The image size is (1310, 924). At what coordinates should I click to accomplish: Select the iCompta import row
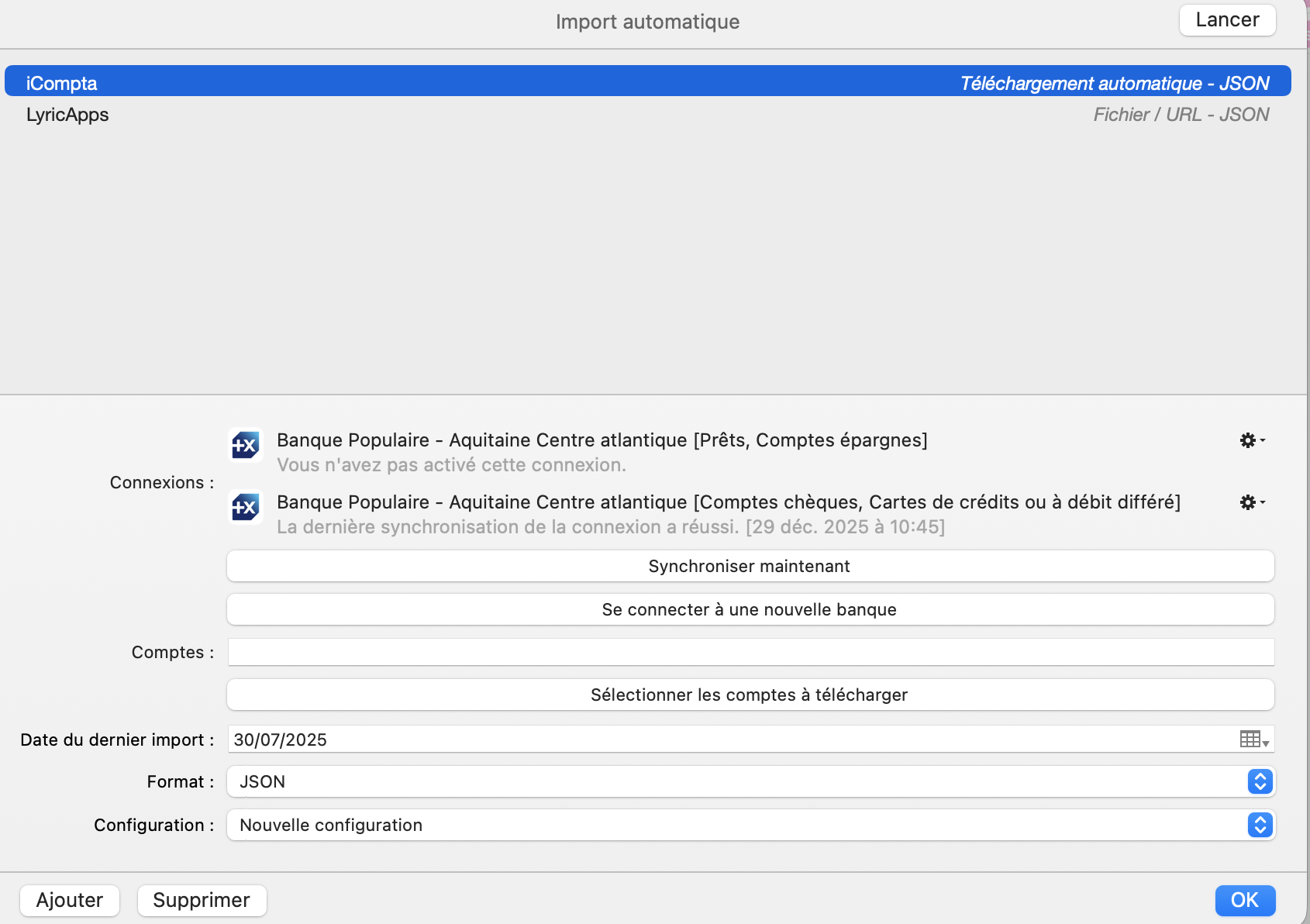click(647, 83)
